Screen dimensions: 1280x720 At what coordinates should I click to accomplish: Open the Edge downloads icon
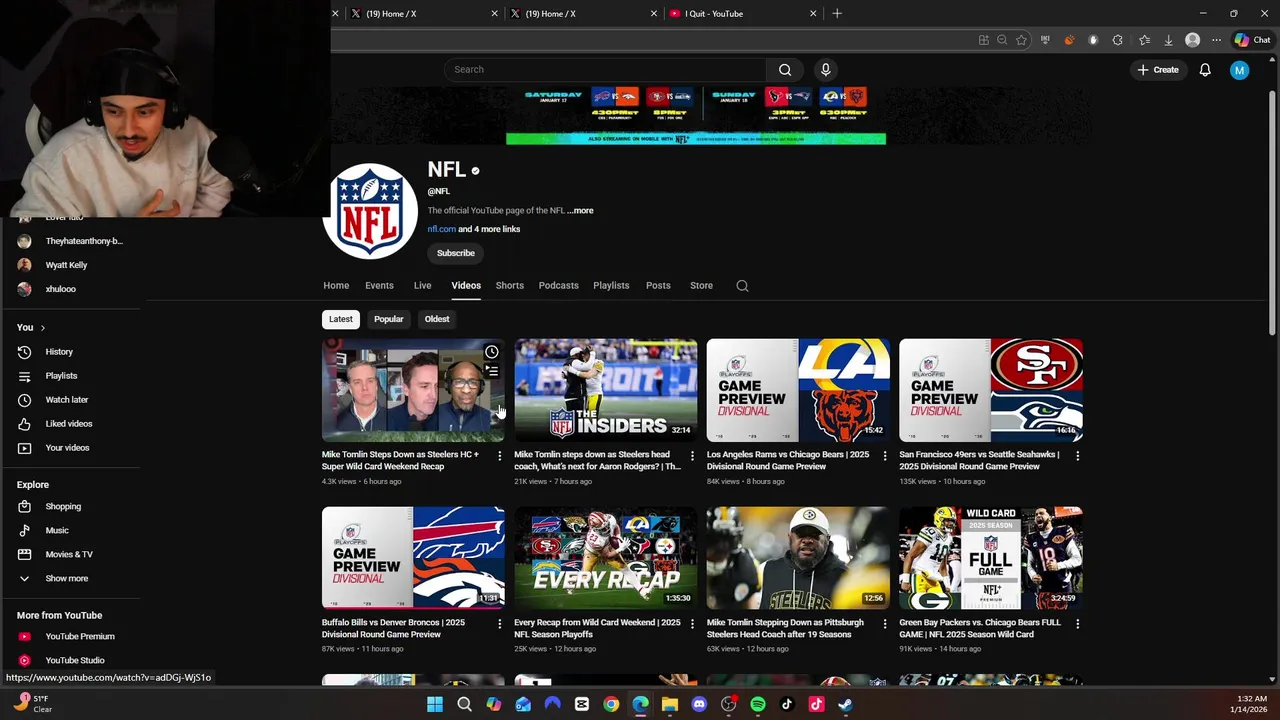1168,40
